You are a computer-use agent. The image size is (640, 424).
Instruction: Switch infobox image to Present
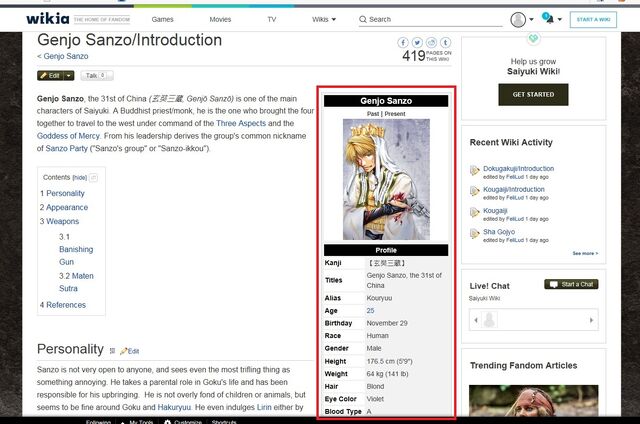point(395,114)
